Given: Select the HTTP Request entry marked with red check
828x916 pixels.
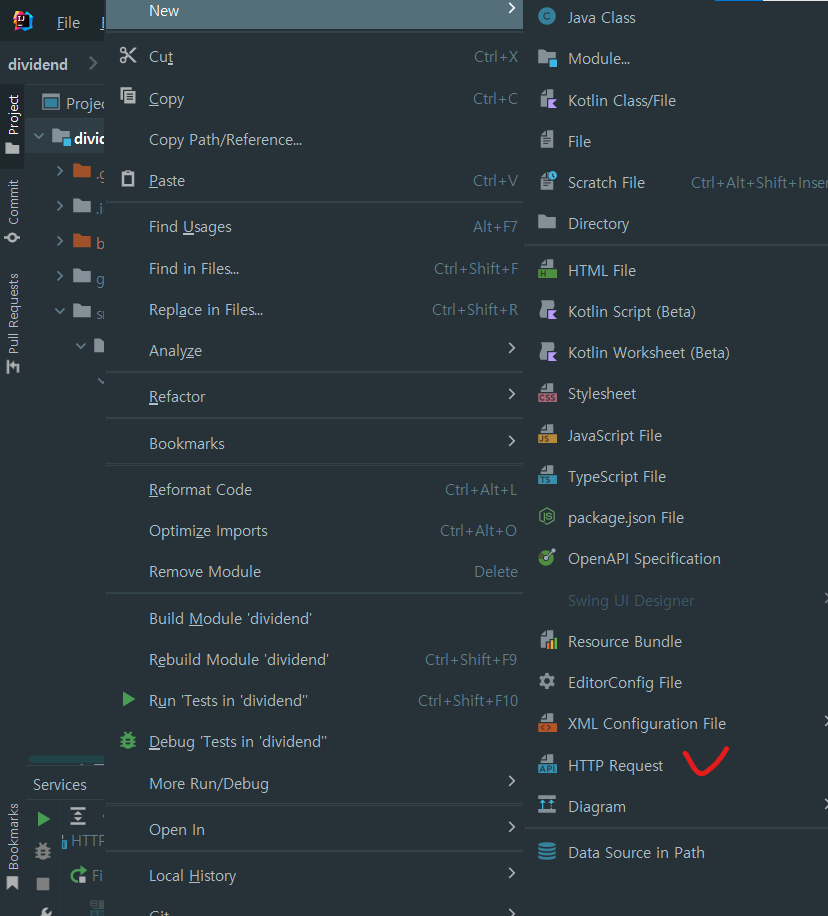Looking at the screenshot, I should click(614, 764).
